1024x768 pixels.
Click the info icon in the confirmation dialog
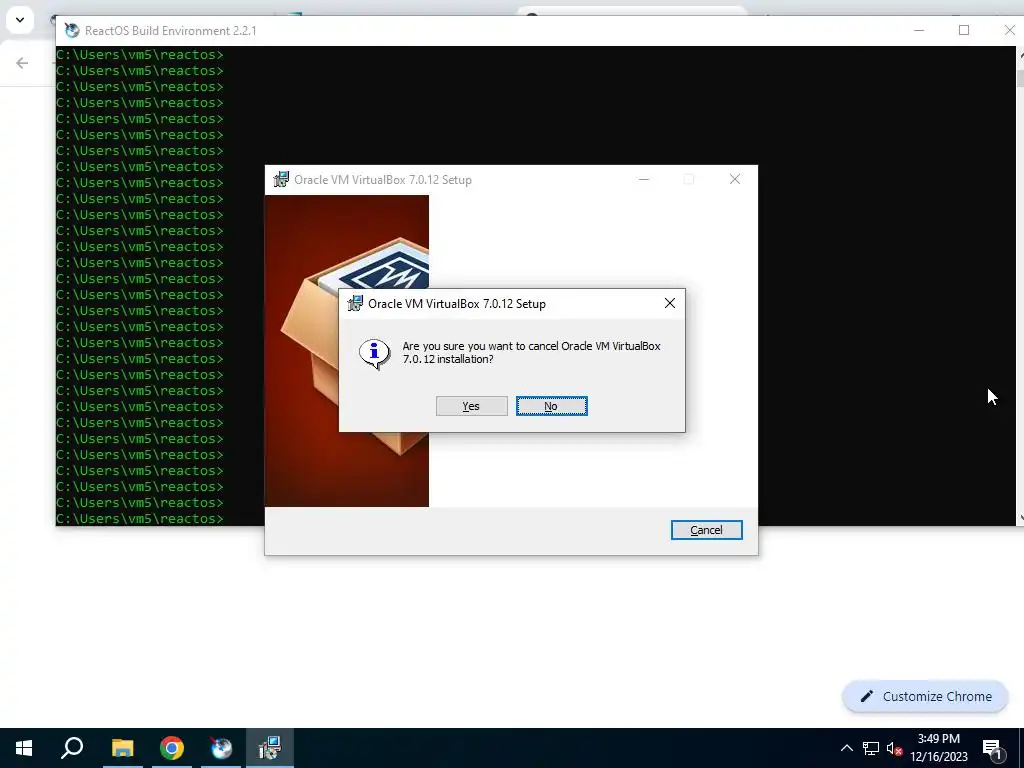click(375, 354)
